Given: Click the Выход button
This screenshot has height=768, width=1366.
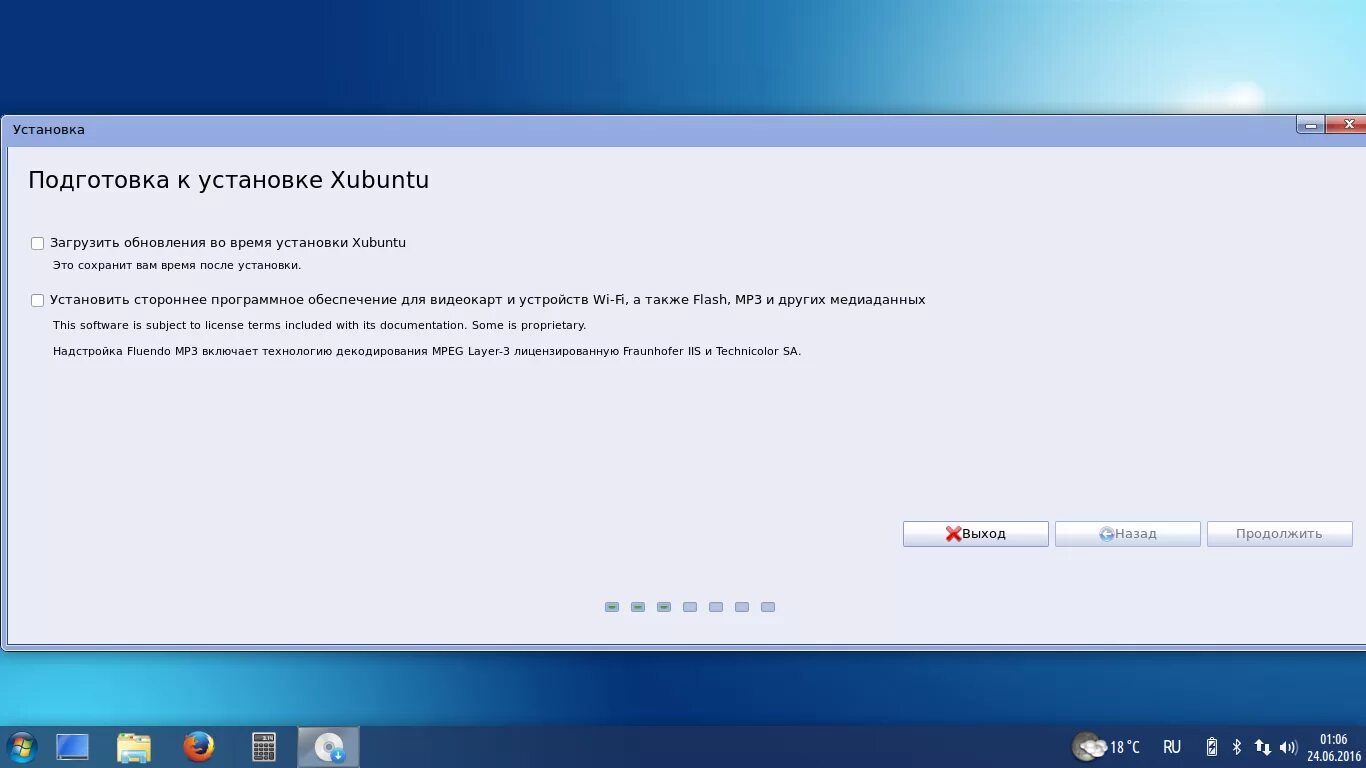Looking at the screenshot, I should [x=975, y=534].
